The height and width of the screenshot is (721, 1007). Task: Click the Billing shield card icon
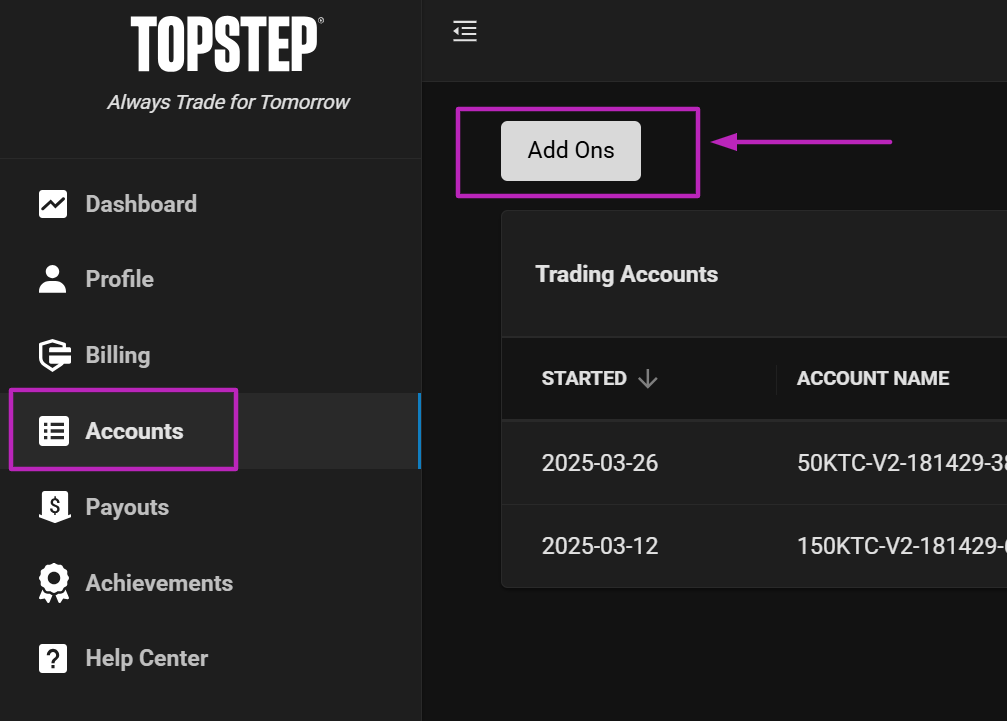[55, 355]
